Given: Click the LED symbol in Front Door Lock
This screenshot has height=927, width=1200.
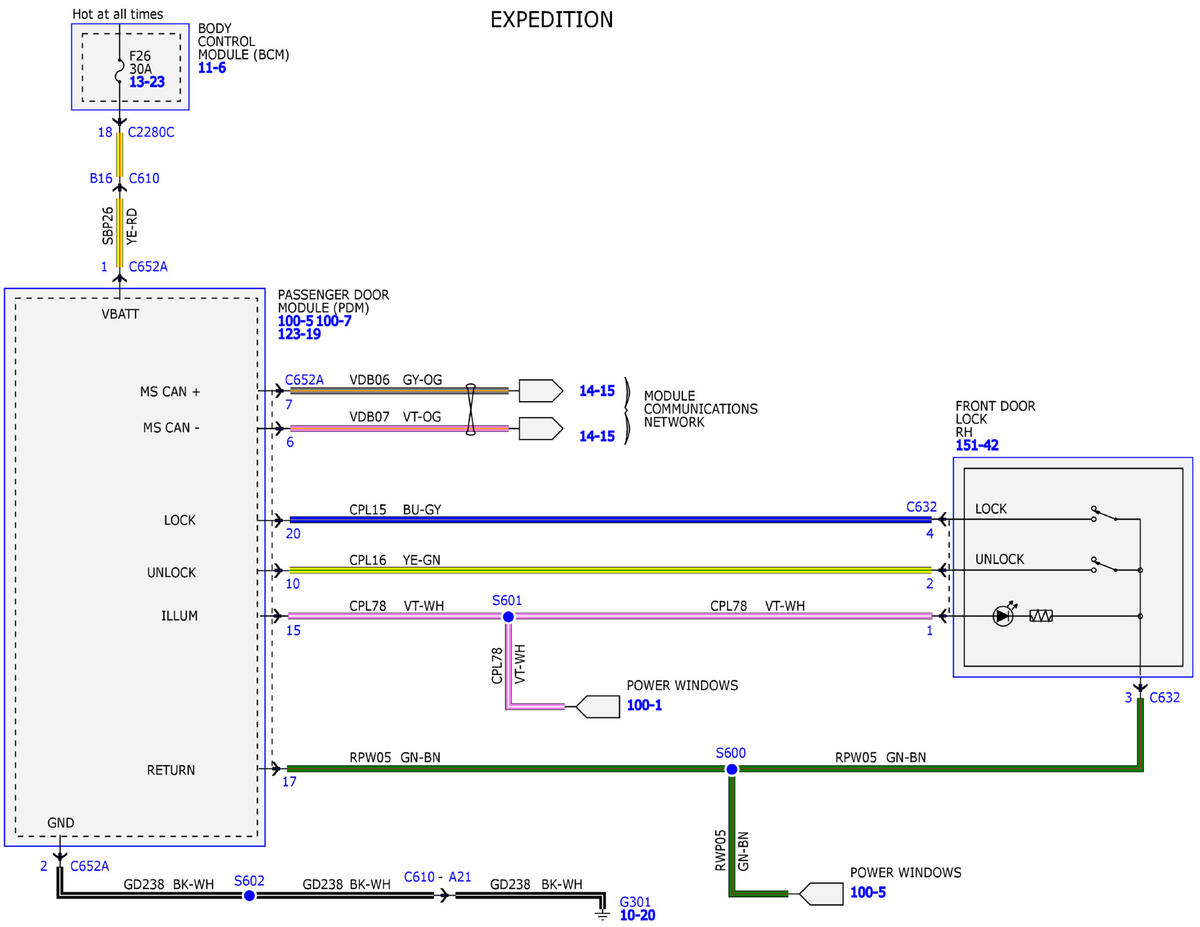Looking at the screenshot, I should coord(1003,616).
